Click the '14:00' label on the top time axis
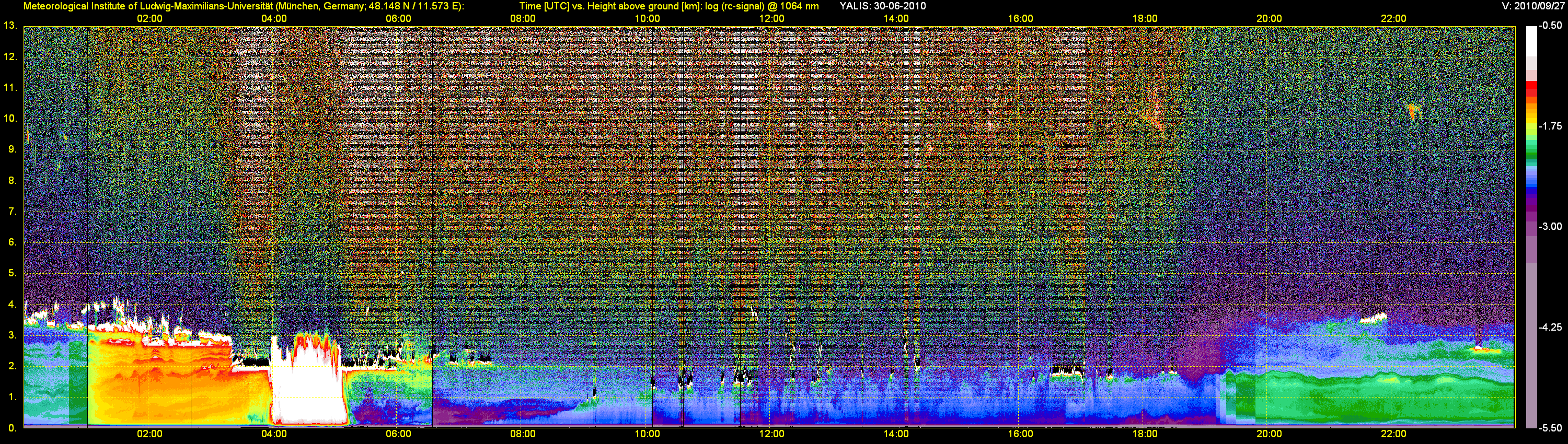 click(x=896, y=18)
